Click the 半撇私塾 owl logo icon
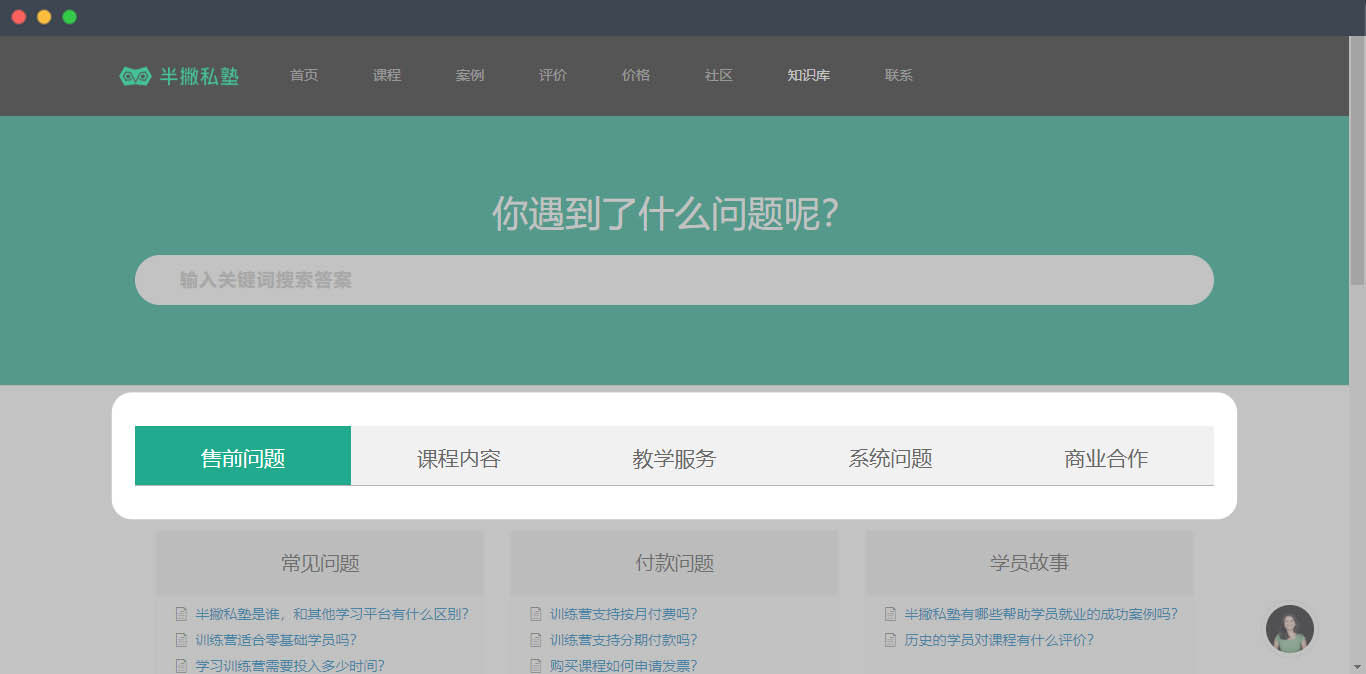 (x=135, y=76)
